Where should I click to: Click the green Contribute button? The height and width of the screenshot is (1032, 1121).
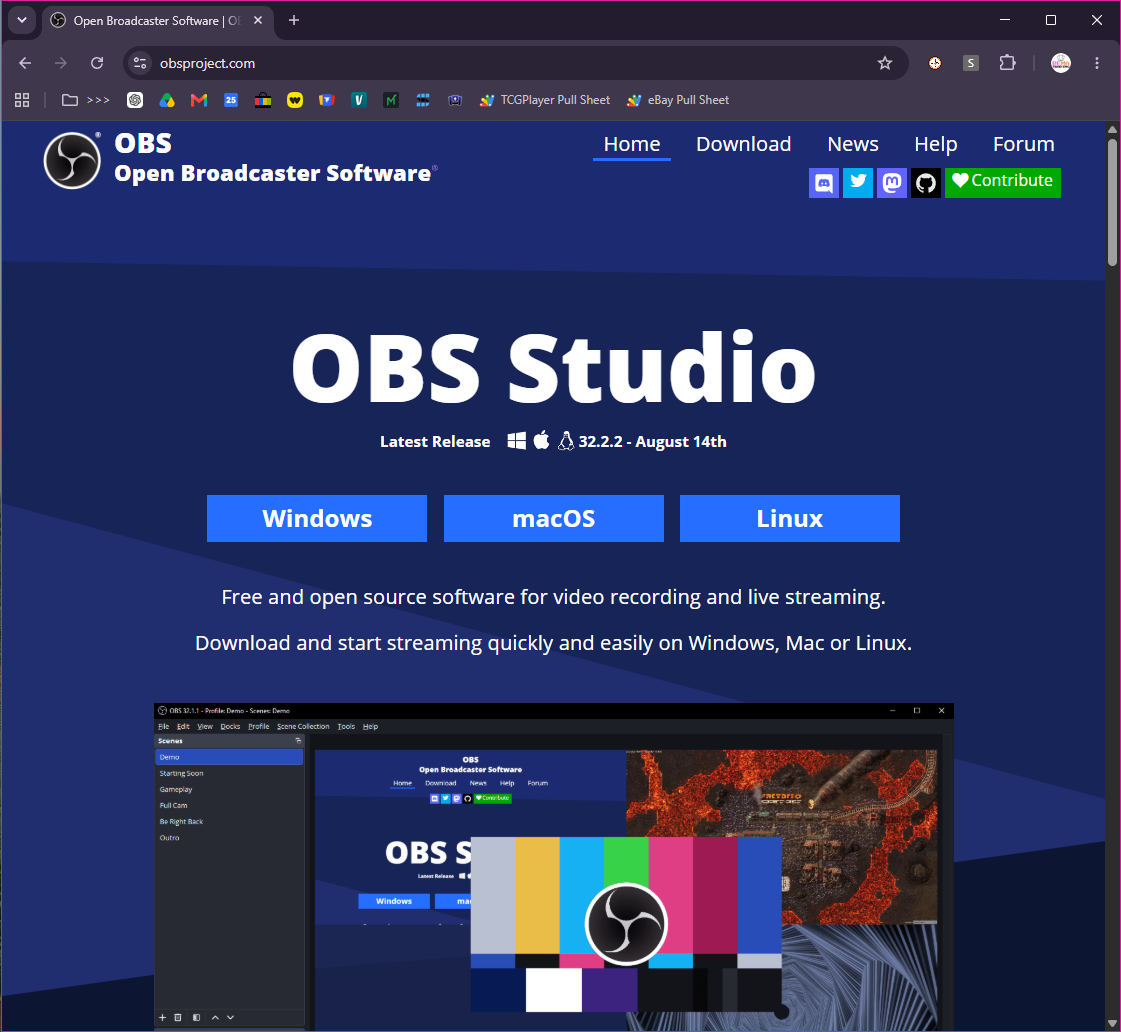[1002, 183]
